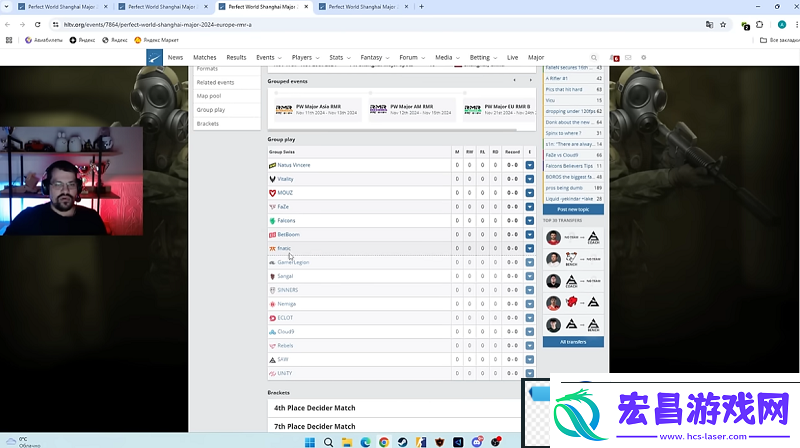Image resolution: width=800 pixels, height=448 pixels.
Task: Open the green extension with badge 2
Action: 745,25
